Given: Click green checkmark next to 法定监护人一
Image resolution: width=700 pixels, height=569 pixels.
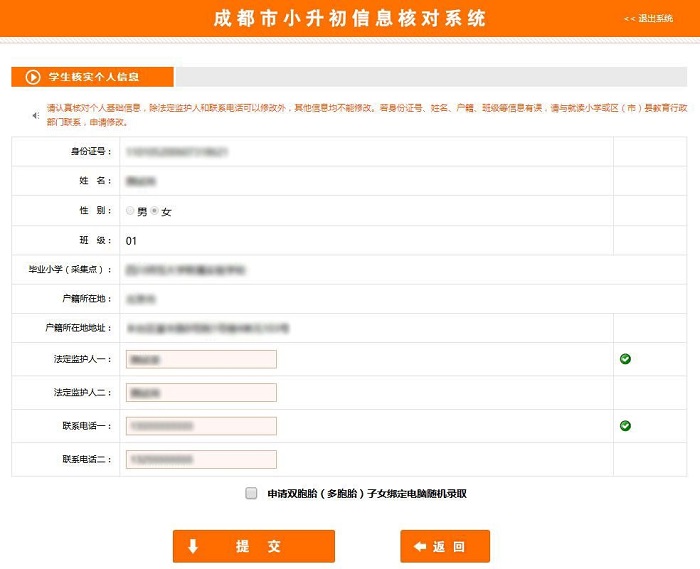Looking at the screenshot, I should point(625,359).
